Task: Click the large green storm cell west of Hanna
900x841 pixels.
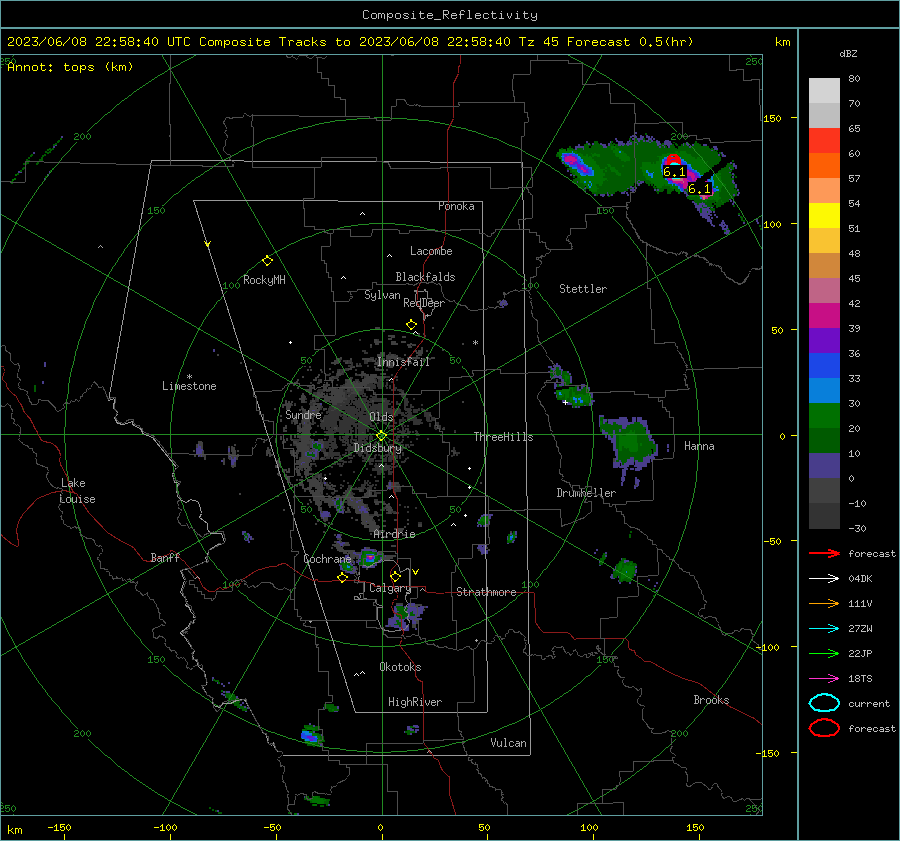Action: coord(629,443)
